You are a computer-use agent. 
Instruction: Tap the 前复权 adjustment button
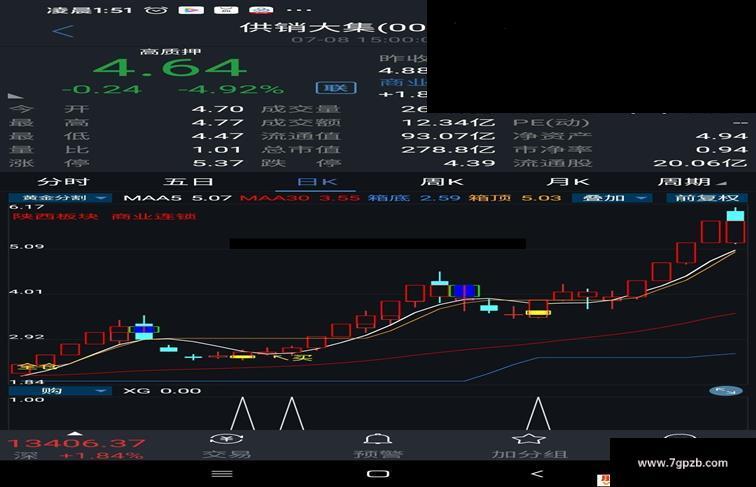click(x=707, y=198)
